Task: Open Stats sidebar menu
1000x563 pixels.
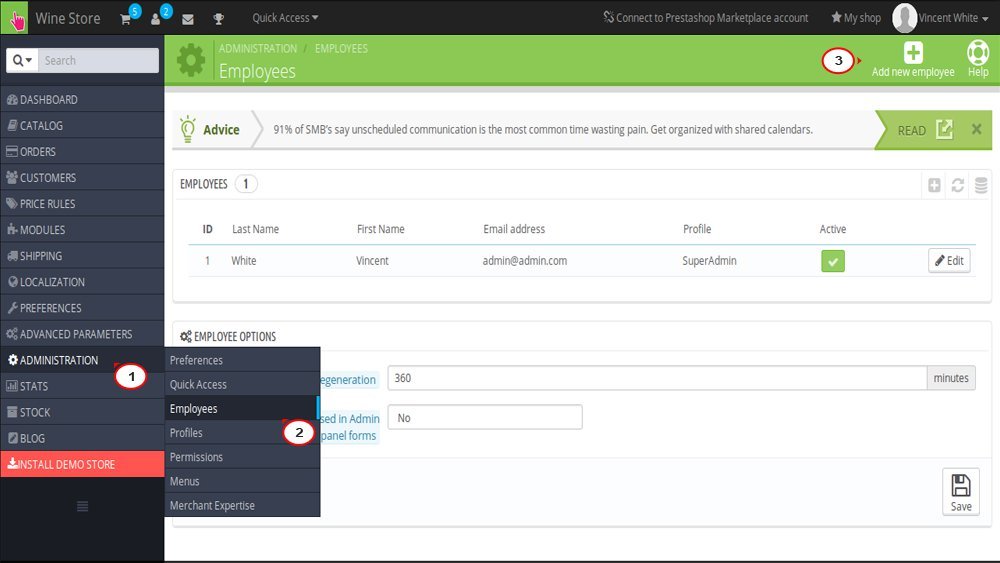Action: click(82, 386)
